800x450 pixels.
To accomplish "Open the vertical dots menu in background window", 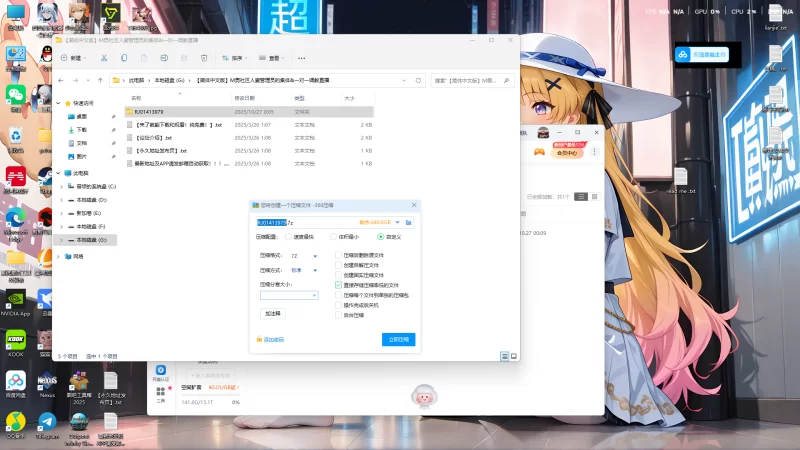I will pos(594,152).
